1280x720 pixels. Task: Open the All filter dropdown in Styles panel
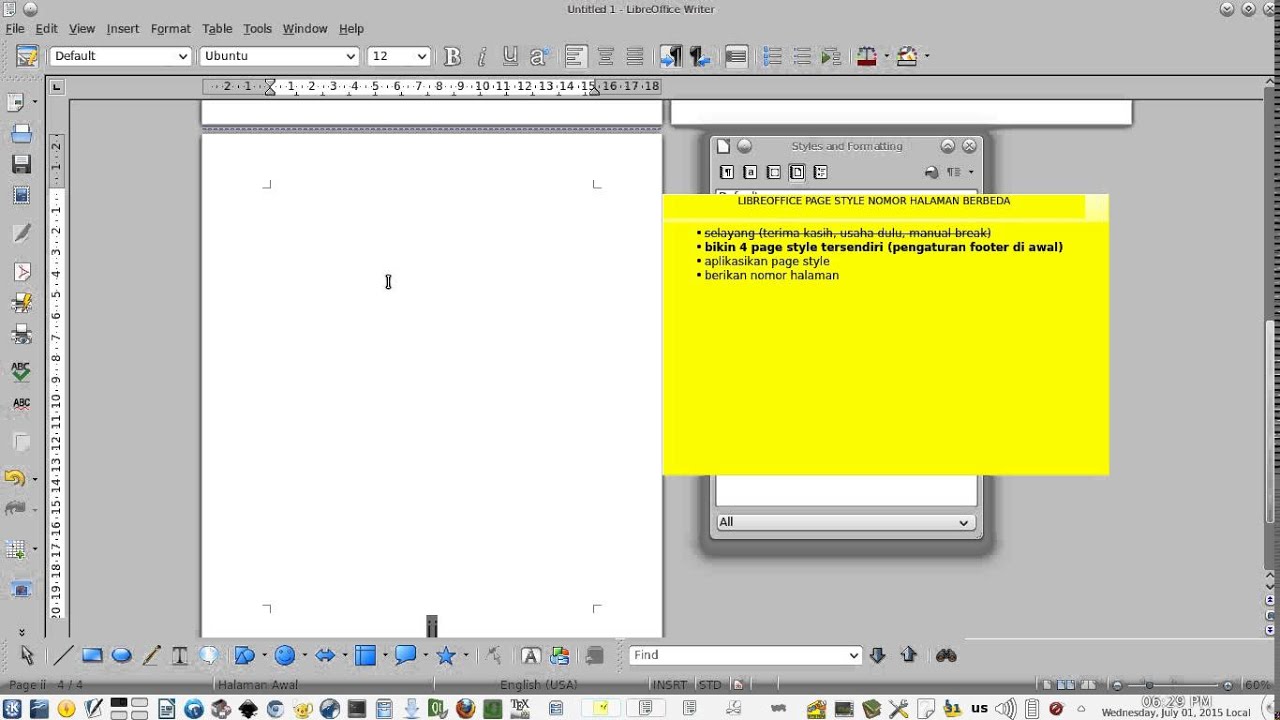click(845, 522)
